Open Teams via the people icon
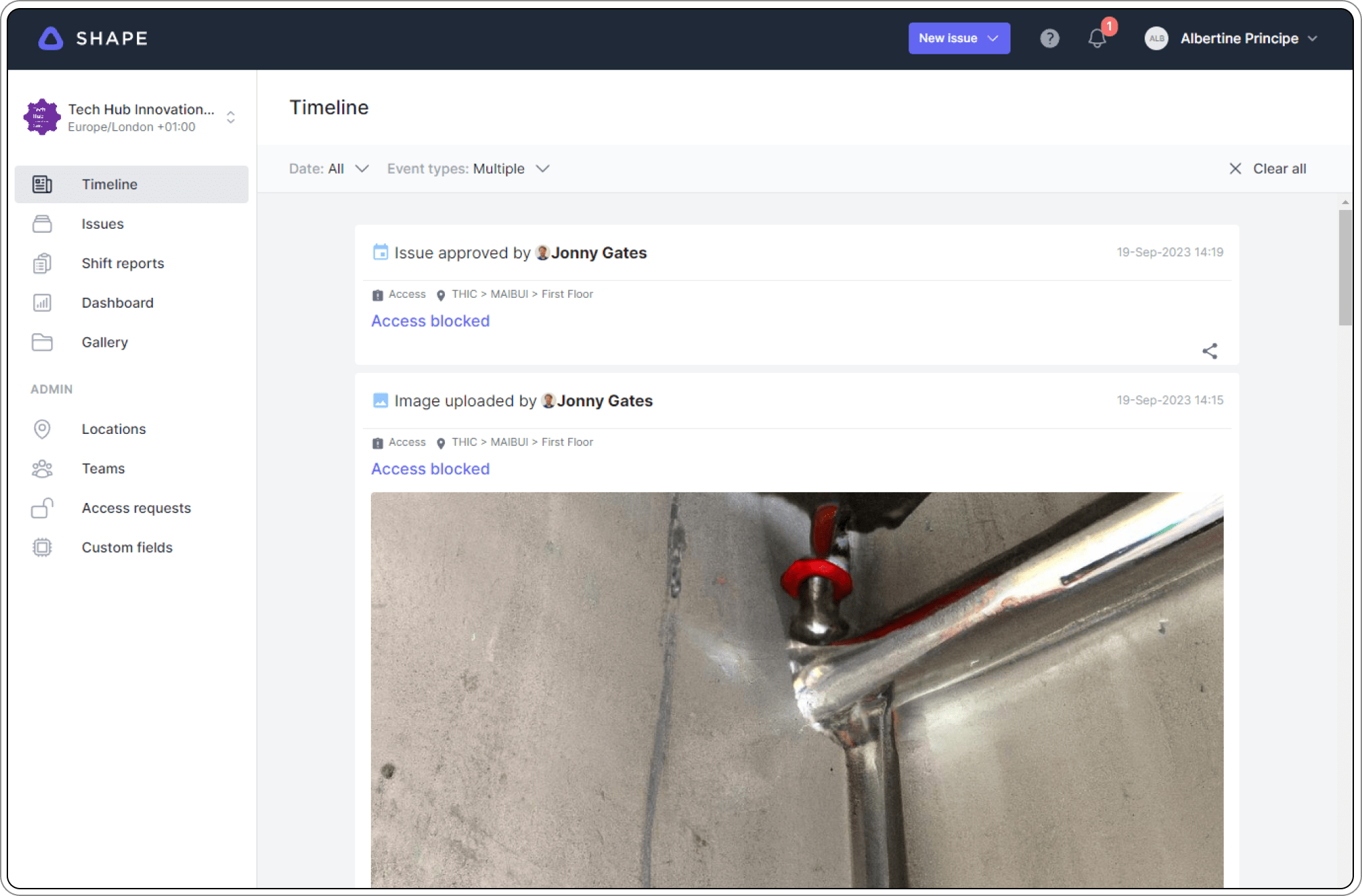1362x896 pixels. pos(42,468)
